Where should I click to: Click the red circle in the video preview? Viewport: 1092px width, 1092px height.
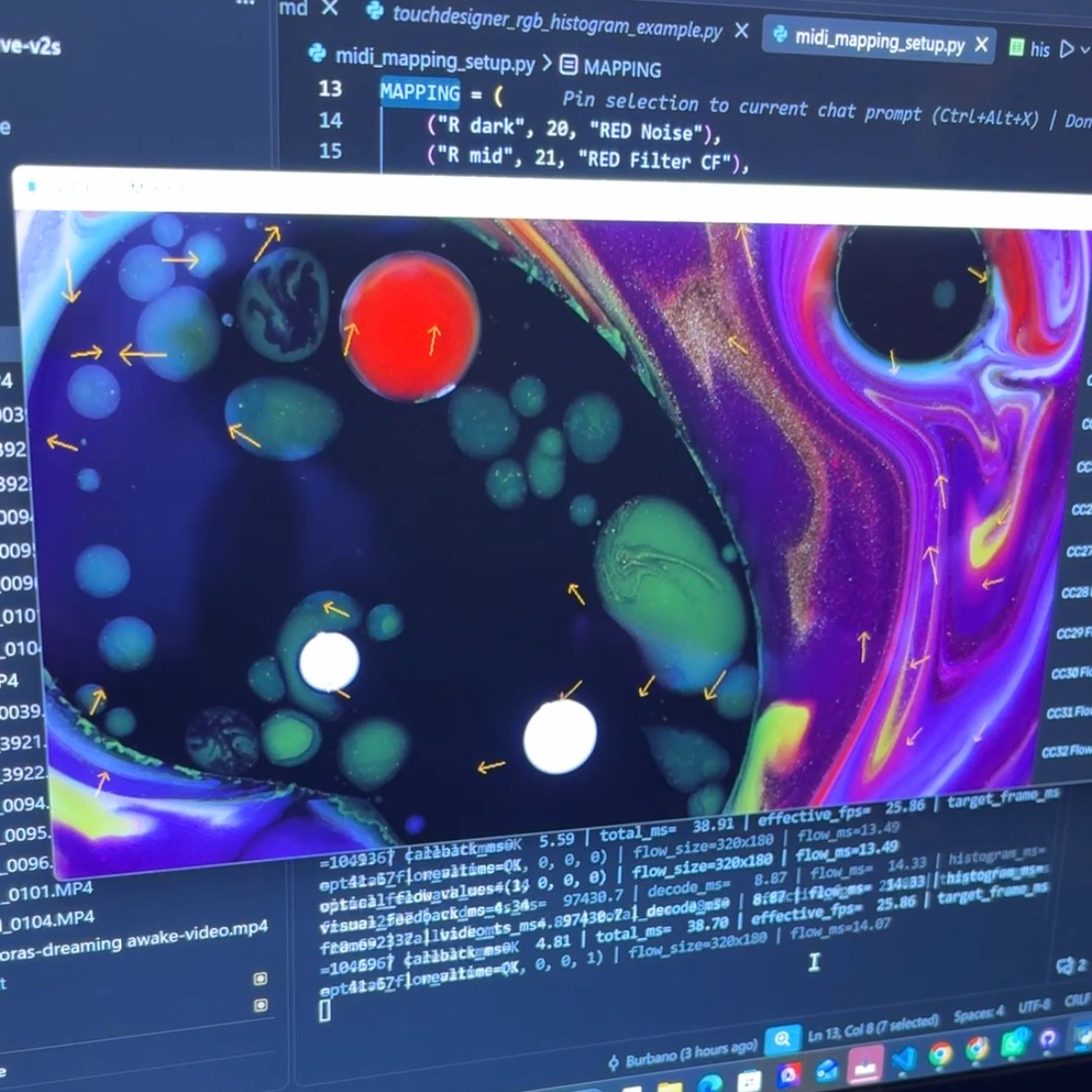(410, 325)
